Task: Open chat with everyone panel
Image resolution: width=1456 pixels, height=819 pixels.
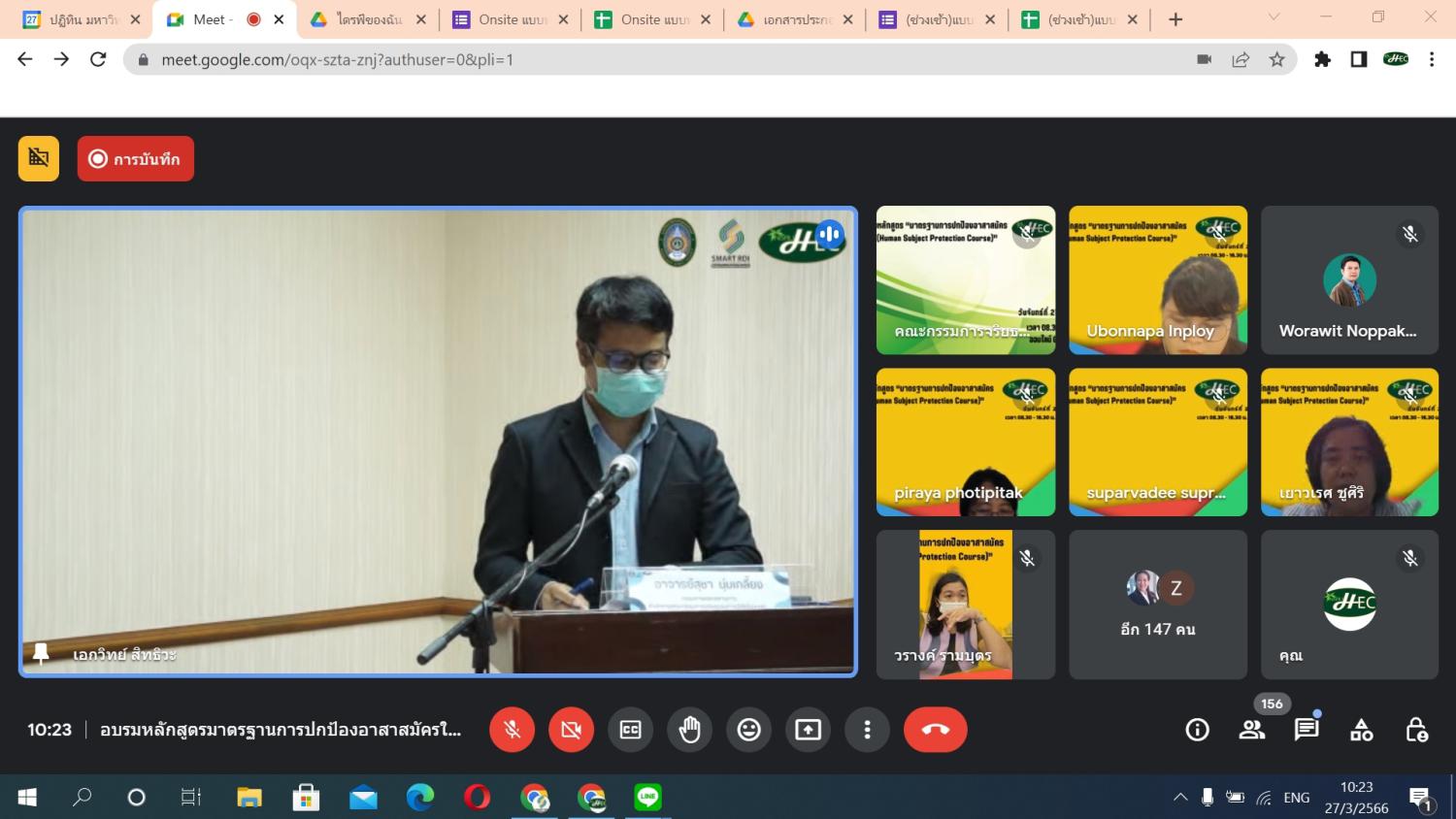Action: tap(1307, 730)
